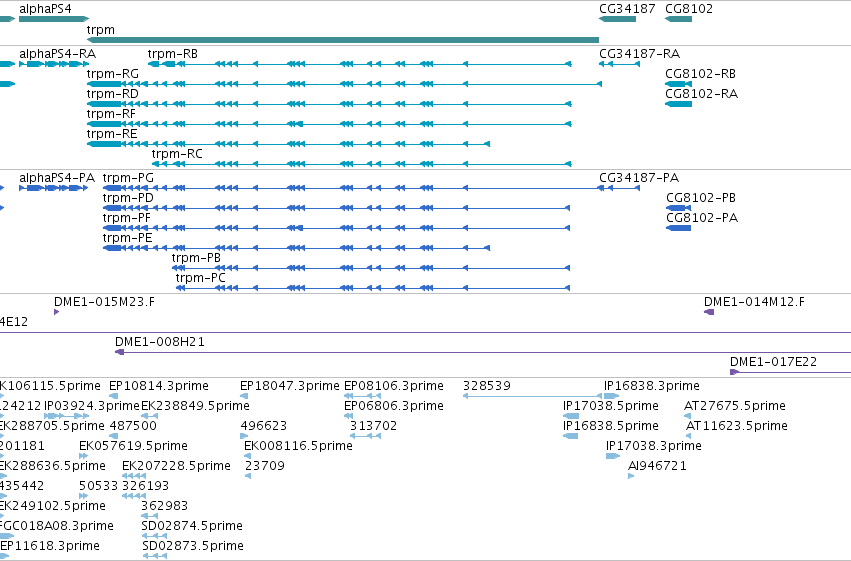851x561 pixels.
Task: Open EST EP11618.3prime
Action: point(50,547)
